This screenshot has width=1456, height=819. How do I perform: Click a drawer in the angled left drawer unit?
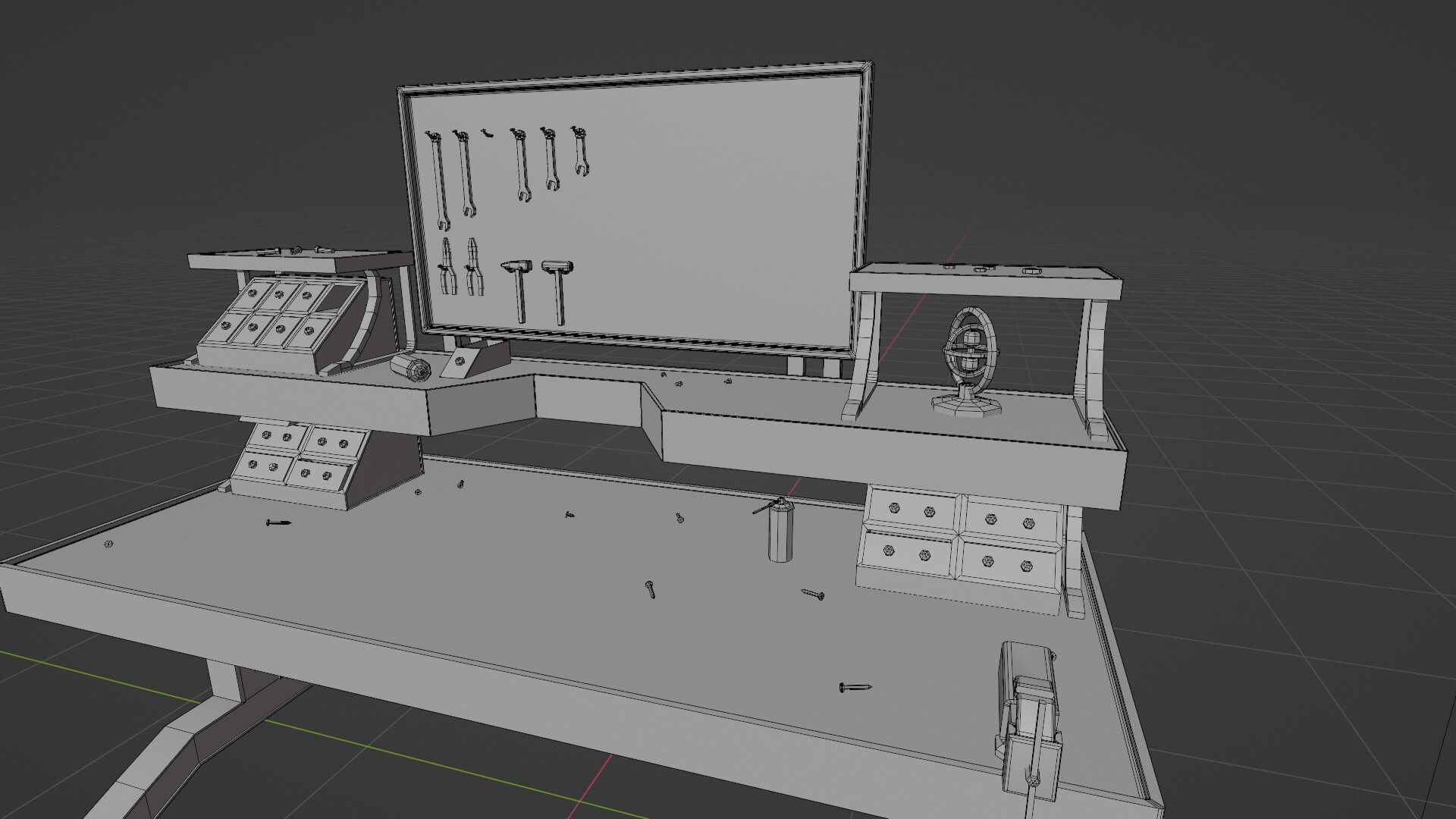[x=281, y=318]
